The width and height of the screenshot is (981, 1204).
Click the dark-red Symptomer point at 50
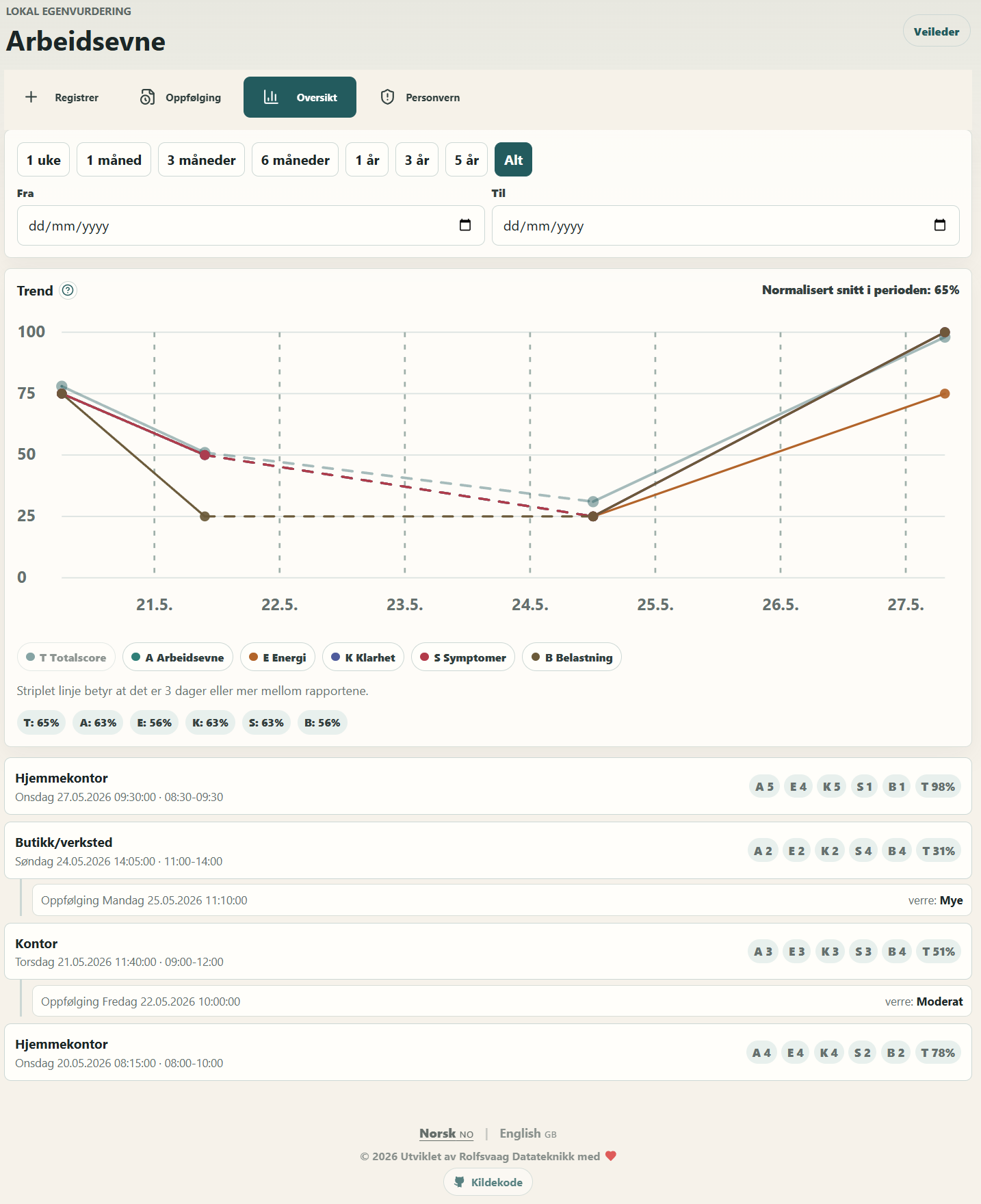205,455
